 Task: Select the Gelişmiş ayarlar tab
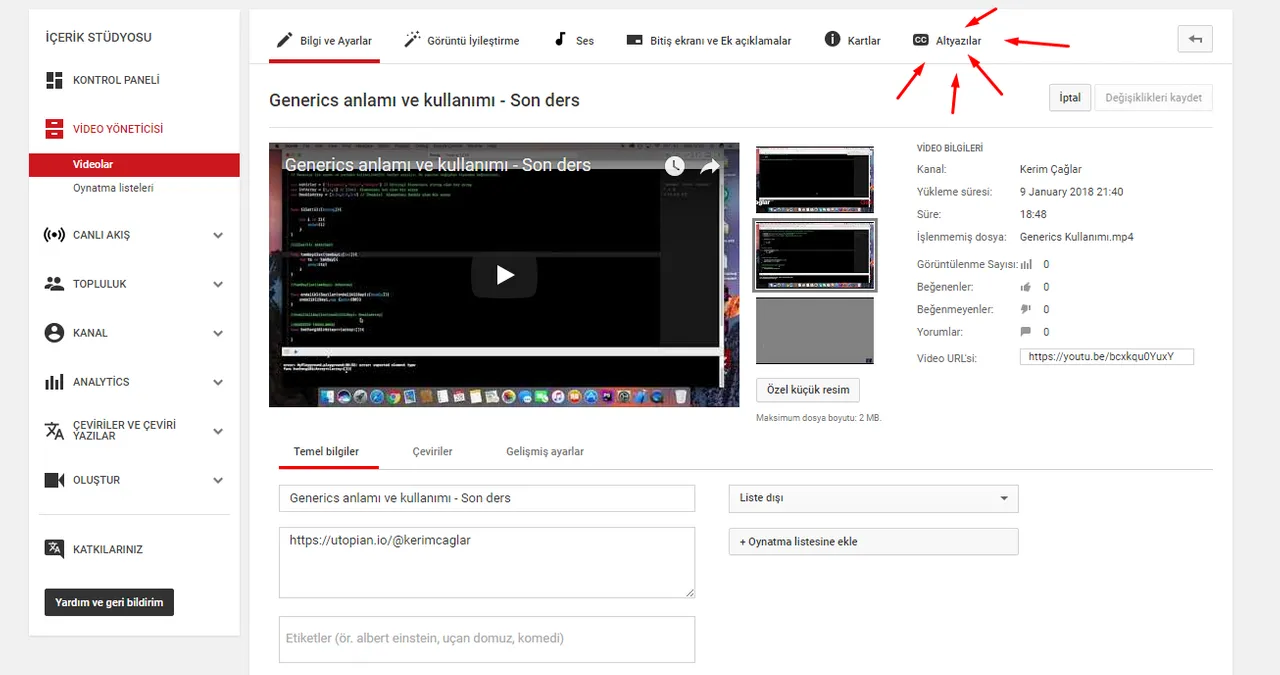point(545,451)
